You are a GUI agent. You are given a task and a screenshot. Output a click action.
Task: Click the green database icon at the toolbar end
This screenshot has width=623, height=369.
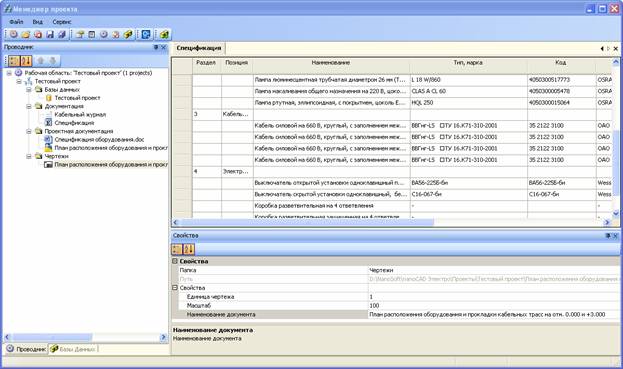pos(164,35)
